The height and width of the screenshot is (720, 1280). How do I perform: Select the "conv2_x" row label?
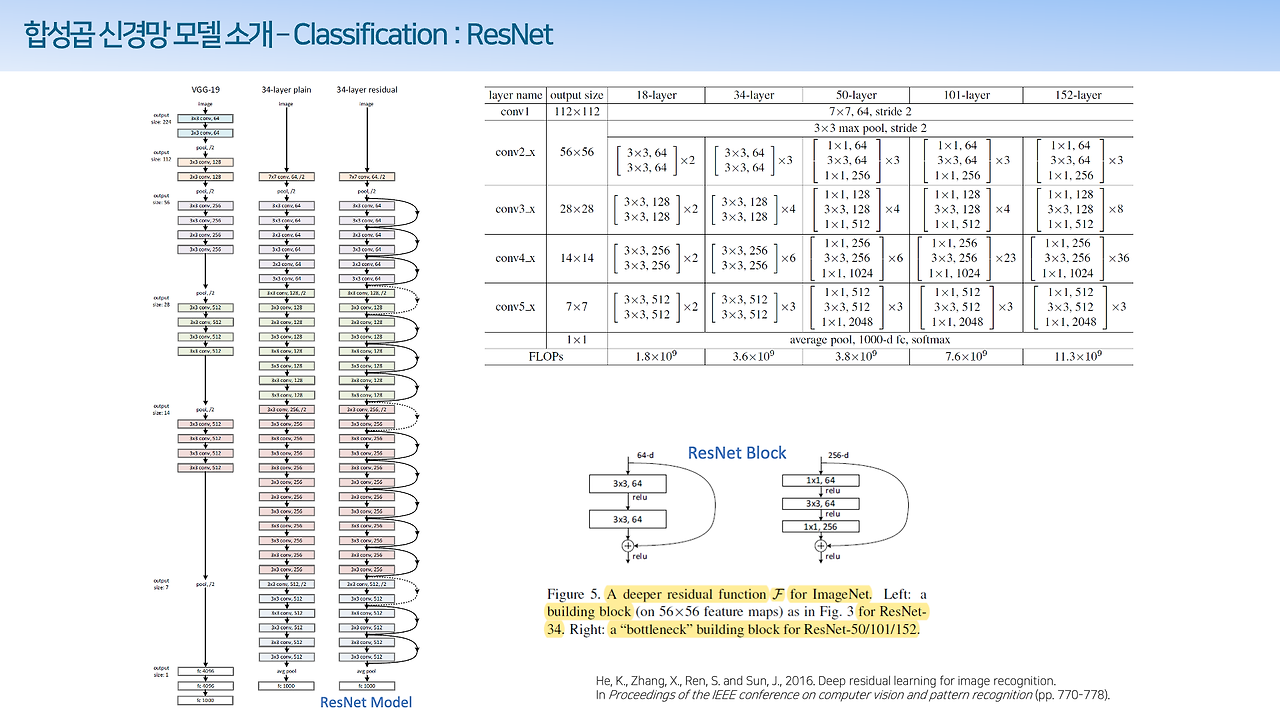tap(516, 153)
